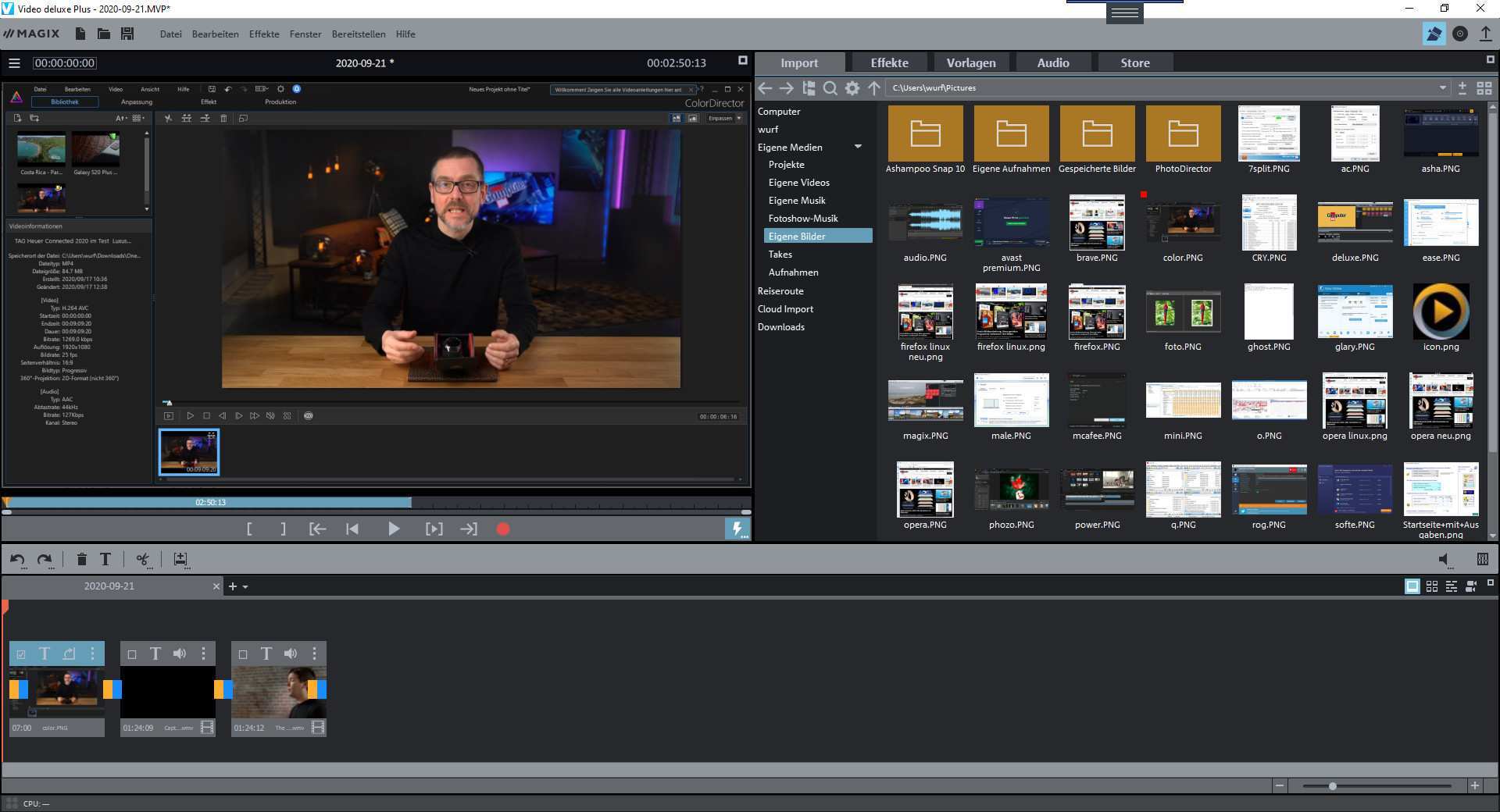Open the Downloads folder link
The width and height of the screenshot is (1500, 812).
(780, 327)
